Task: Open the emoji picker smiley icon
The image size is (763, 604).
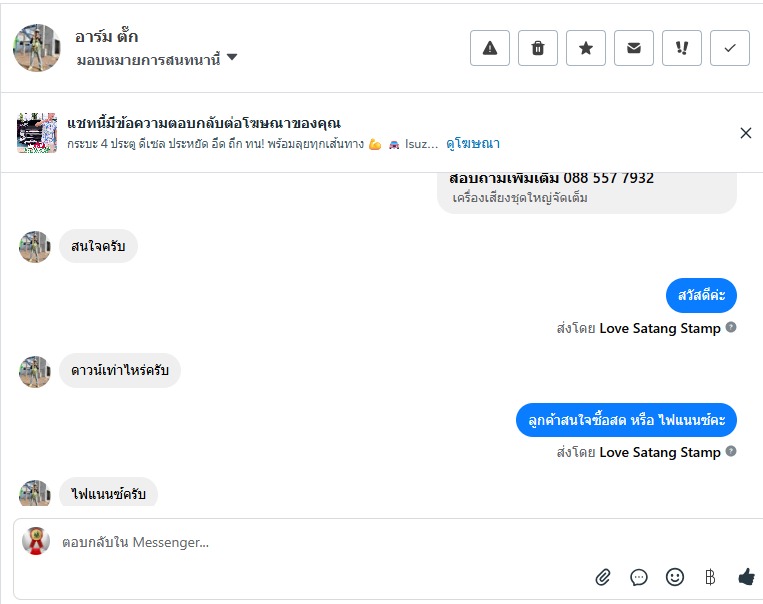Action: tap(675, 577)
